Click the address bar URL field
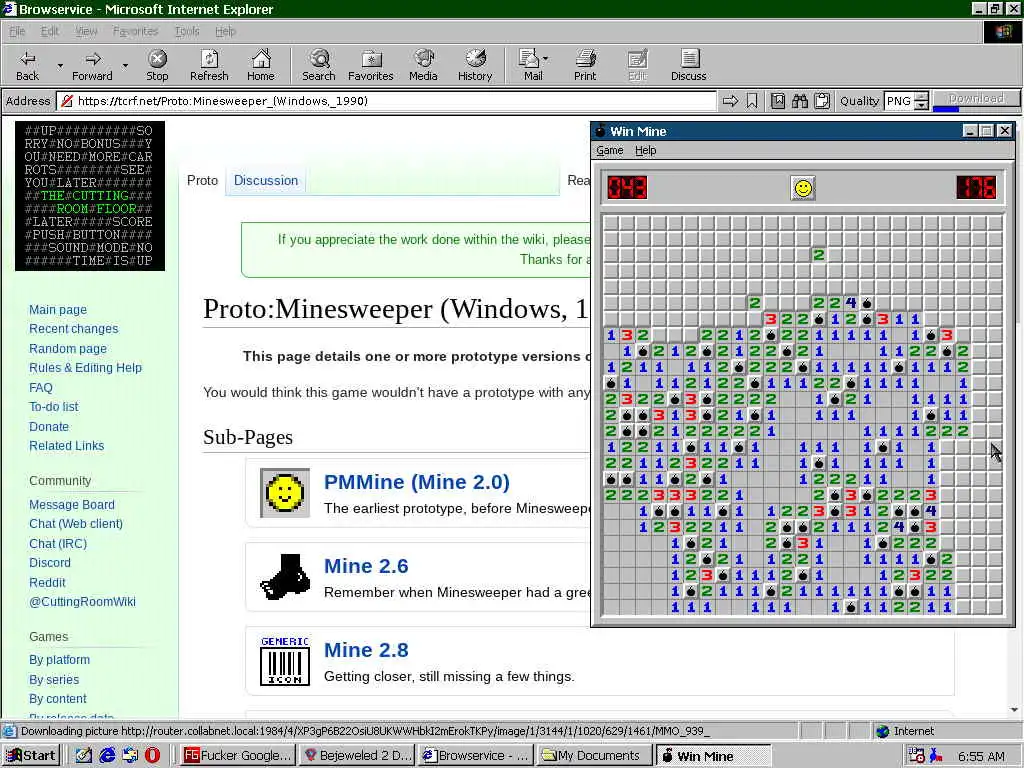Image resolution: width=1024 pixels, height=768 pixels. coord(387,101)
